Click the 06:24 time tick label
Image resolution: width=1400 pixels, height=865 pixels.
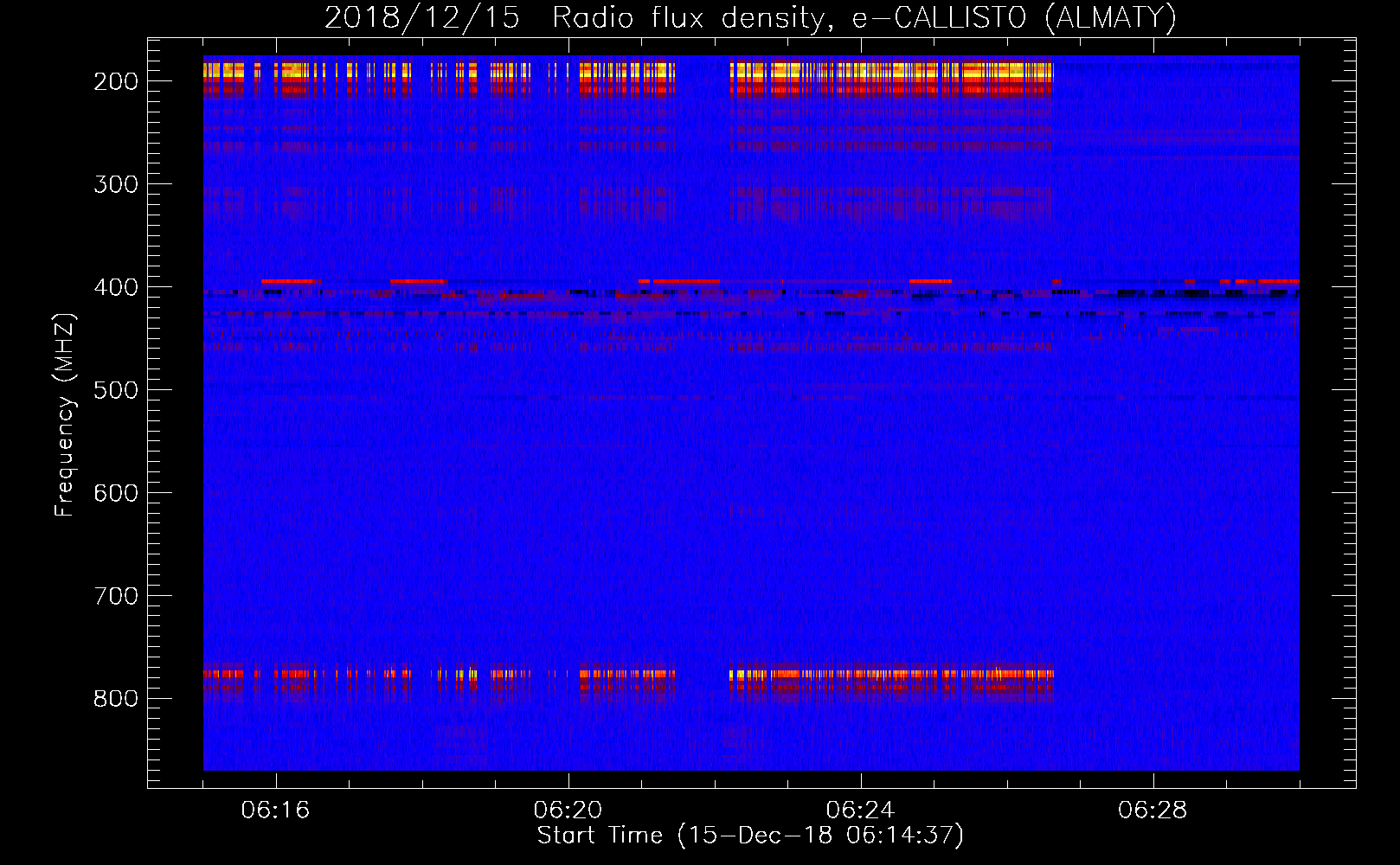(860, 811)
